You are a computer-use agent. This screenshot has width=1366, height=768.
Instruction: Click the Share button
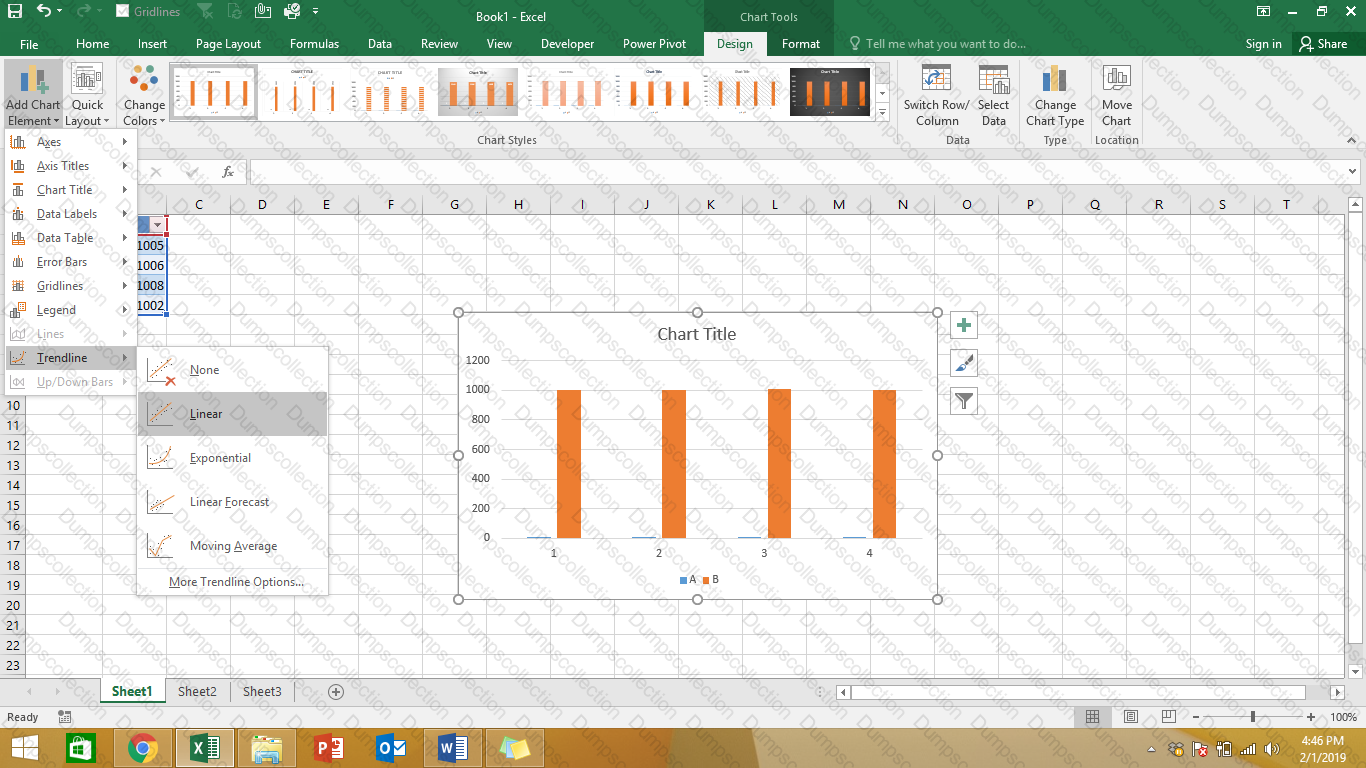point(1322,44)
